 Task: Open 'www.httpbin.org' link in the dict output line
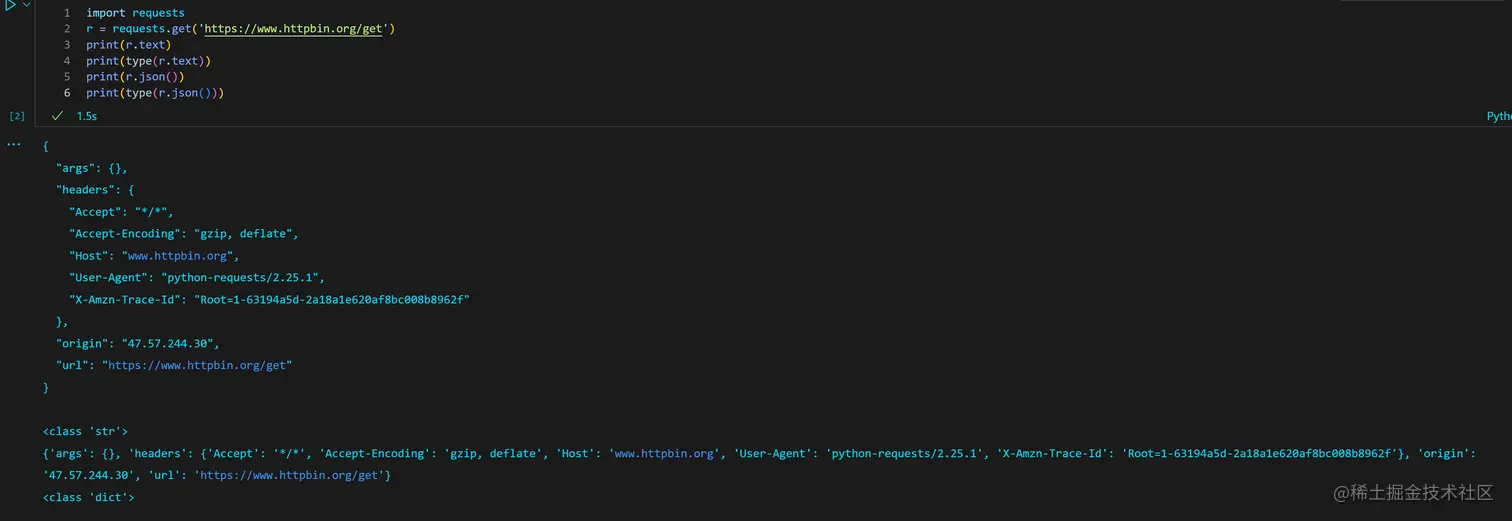point(664,453)
